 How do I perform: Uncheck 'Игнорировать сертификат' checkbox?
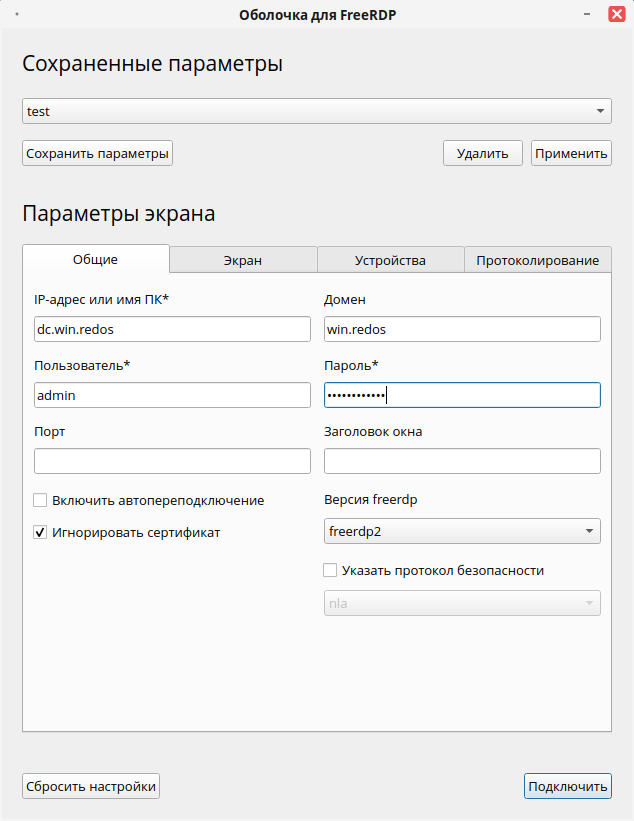pos(41,532)
